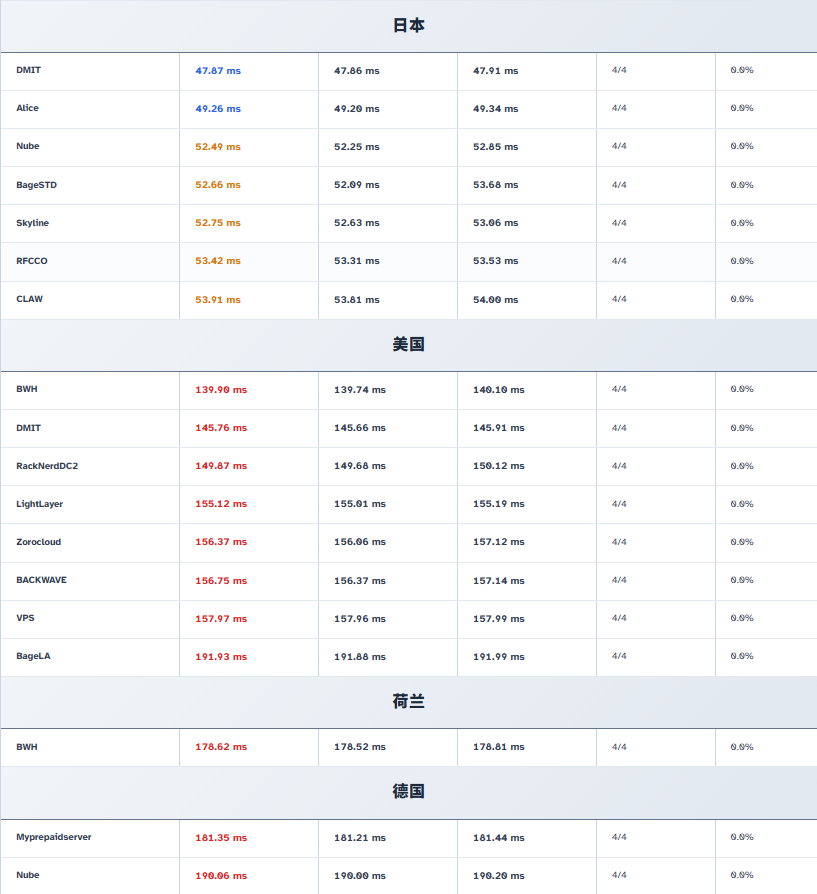The width and height of the screenshot is (817, 894).
Task: Open the RFCCO server entry
Action: coord(31,261)
